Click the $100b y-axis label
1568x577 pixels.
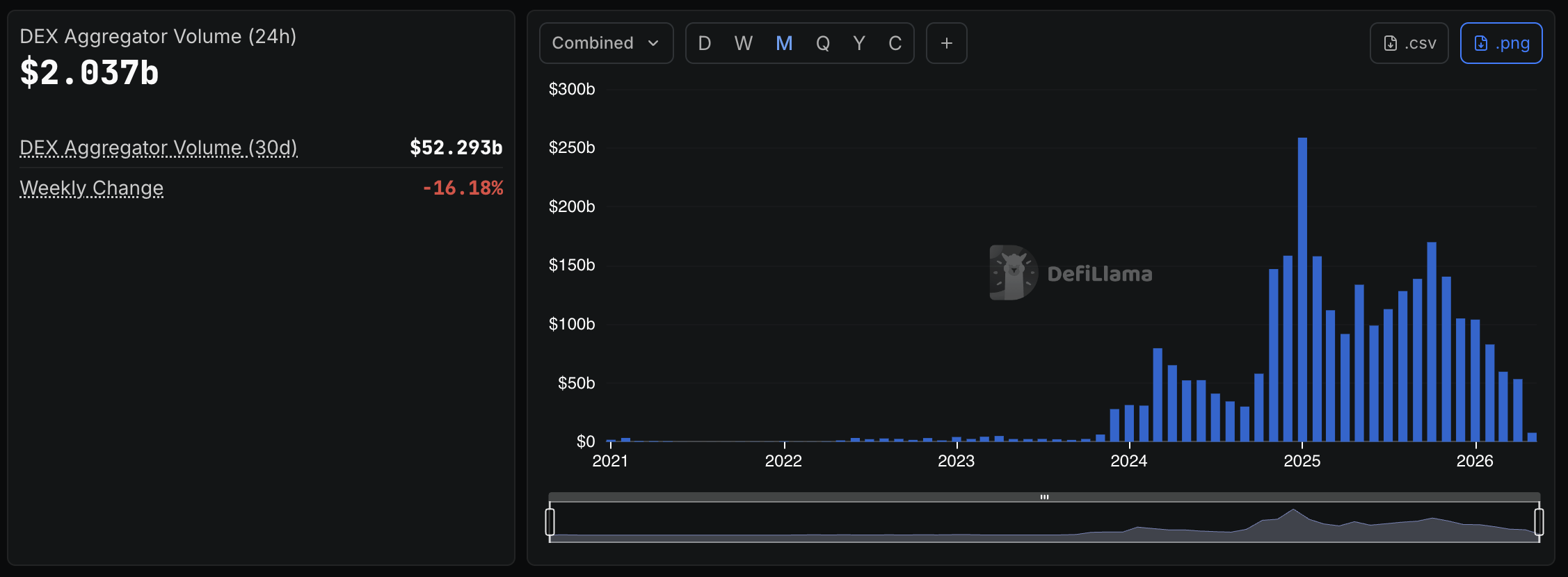(x=572, y=324)
